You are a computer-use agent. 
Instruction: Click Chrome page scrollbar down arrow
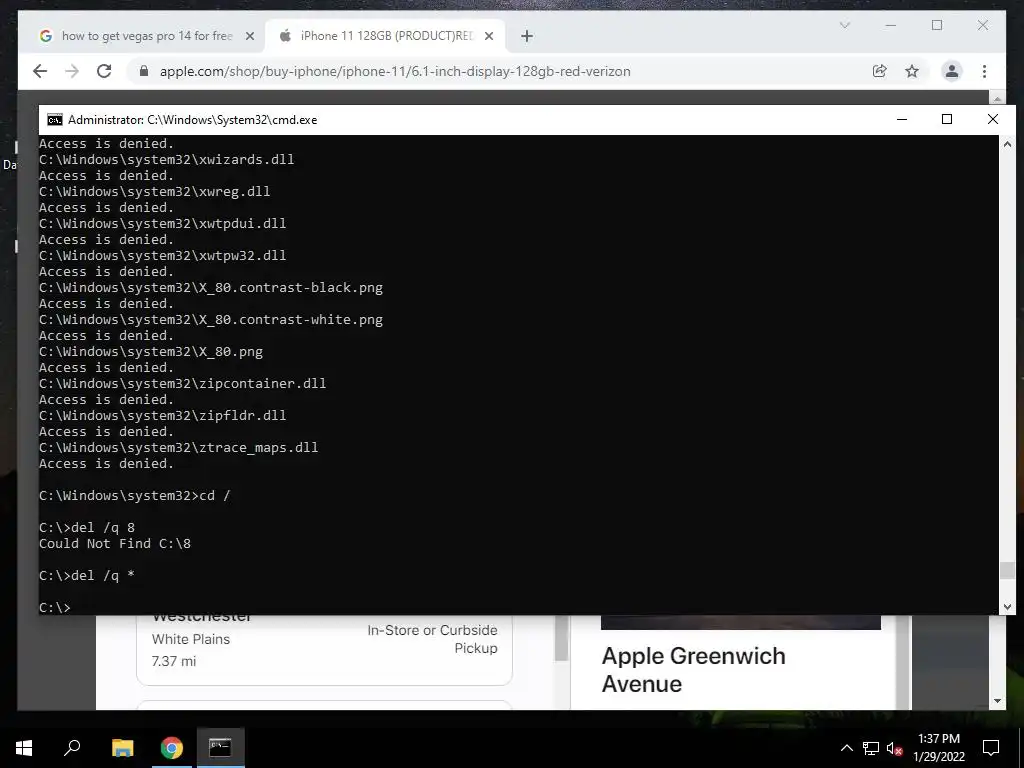tap(997, 701)
